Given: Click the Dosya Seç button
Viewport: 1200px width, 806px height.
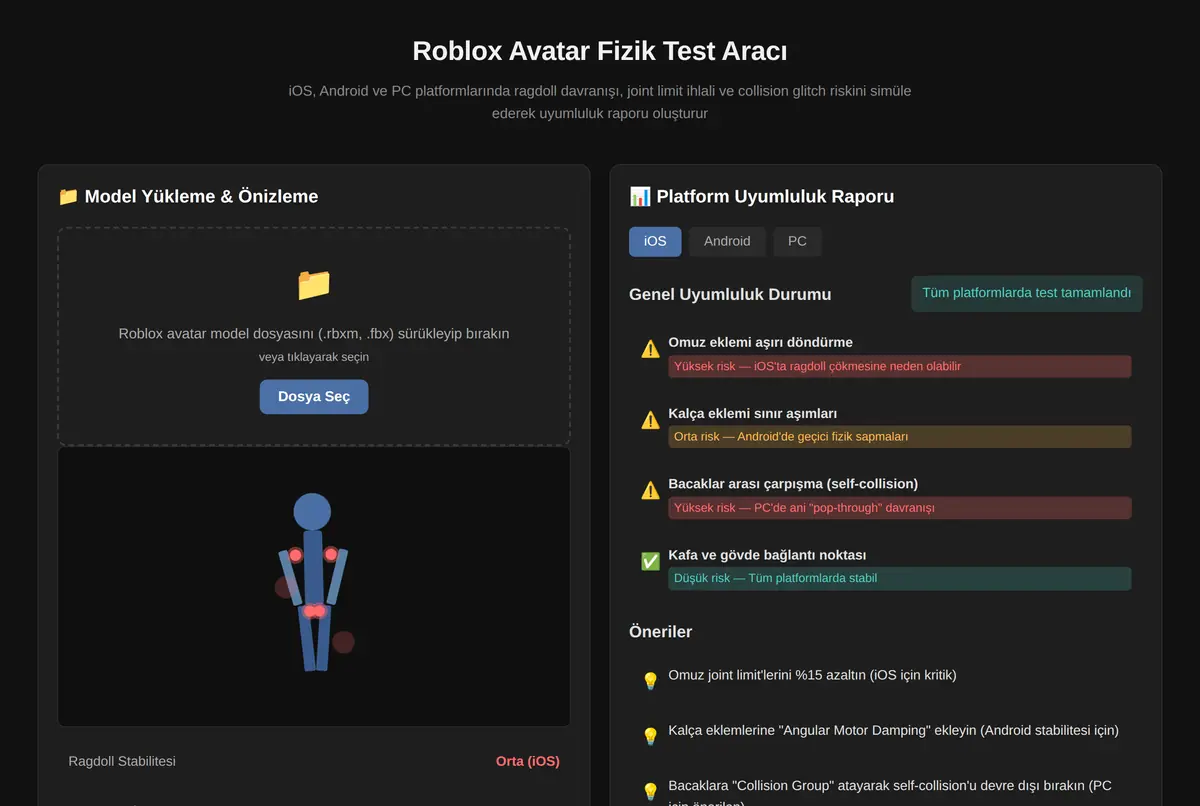Looking at the screenshot, I should [x=314, y=397].
